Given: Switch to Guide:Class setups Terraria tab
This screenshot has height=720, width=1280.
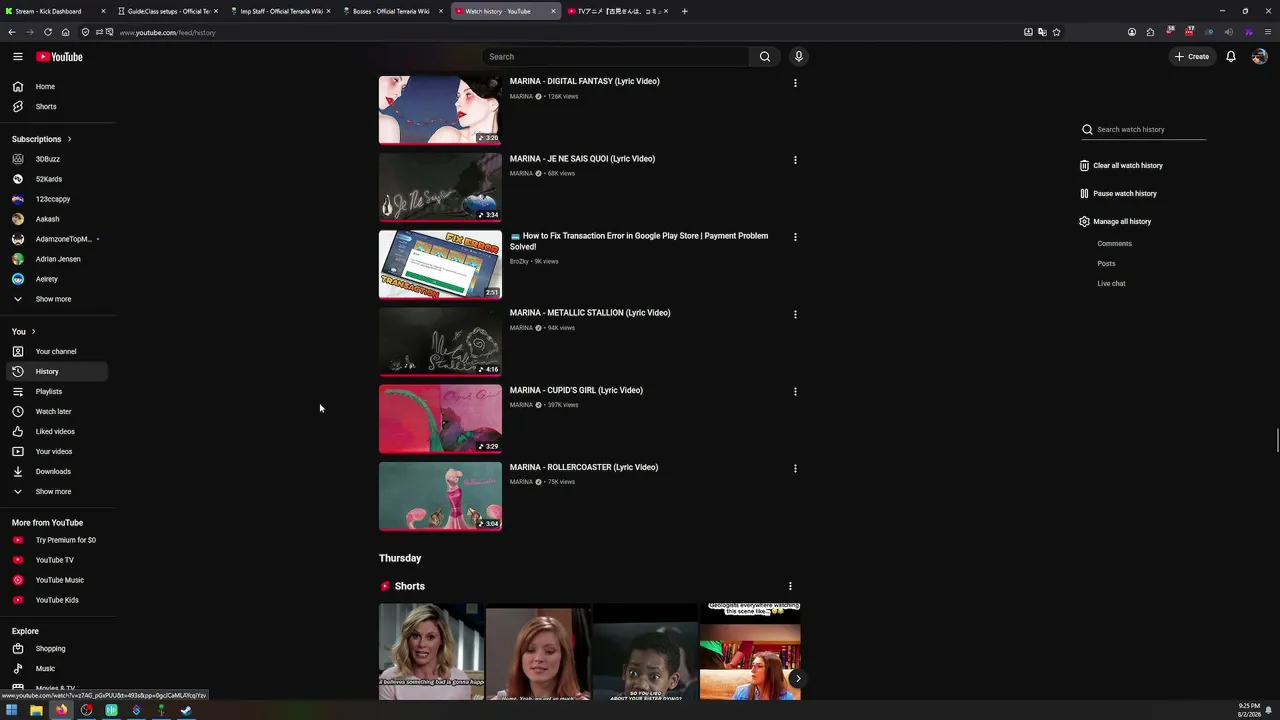Looking at the screenshot, I should (168, 11).
